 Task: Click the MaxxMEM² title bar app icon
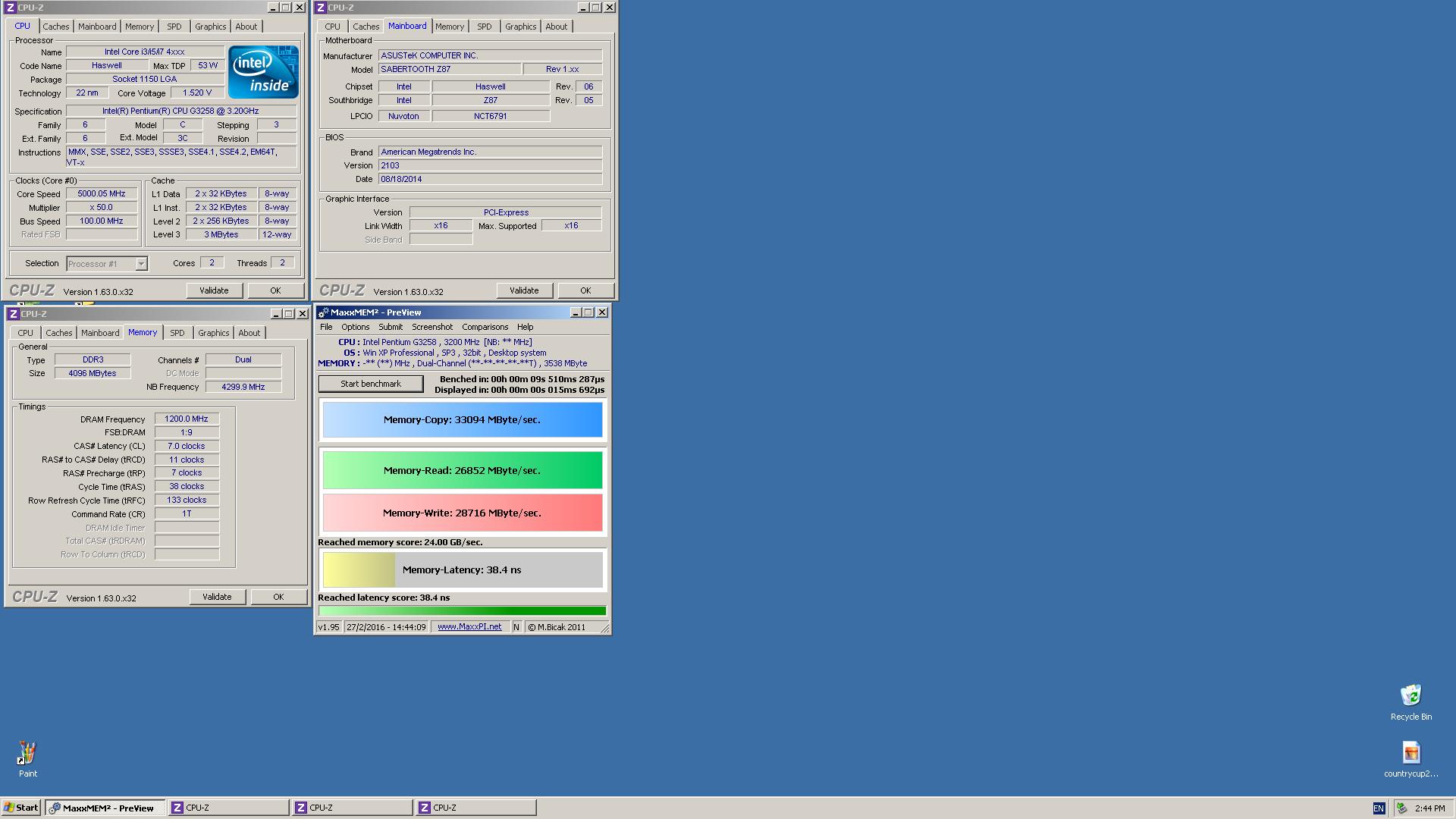pos(323,312)
